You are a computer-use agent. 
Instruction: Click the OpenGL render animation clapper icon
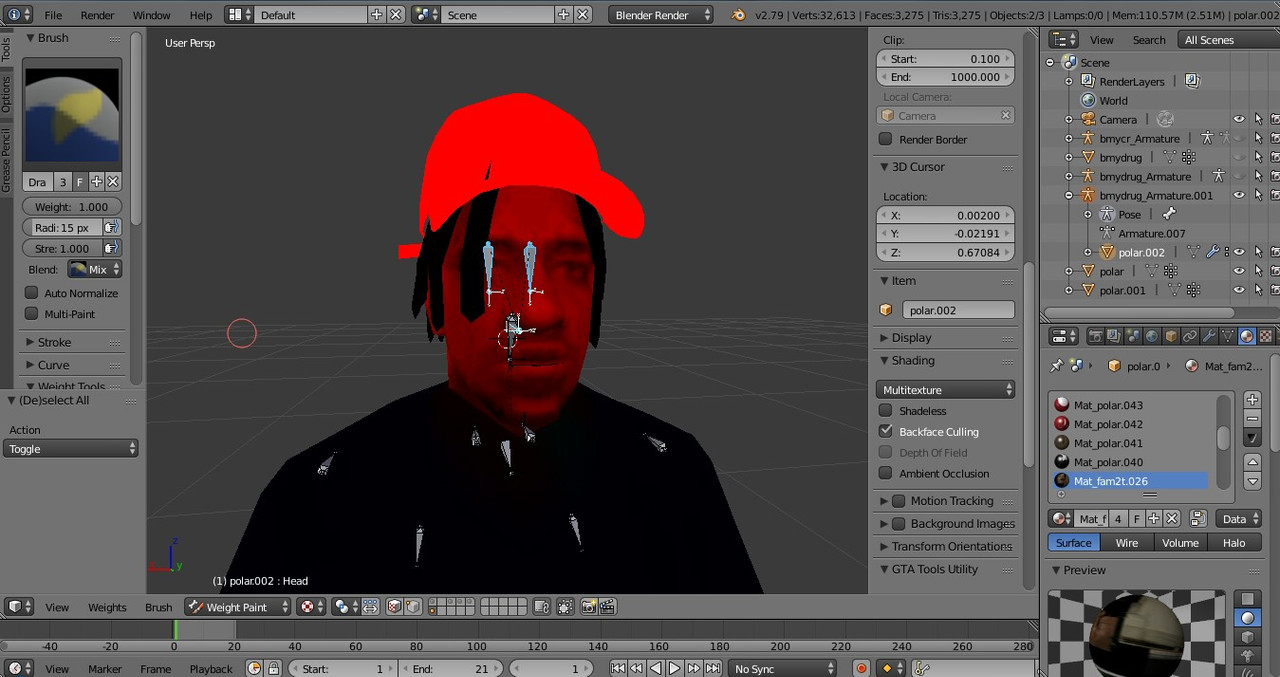(x=607, y=607)
